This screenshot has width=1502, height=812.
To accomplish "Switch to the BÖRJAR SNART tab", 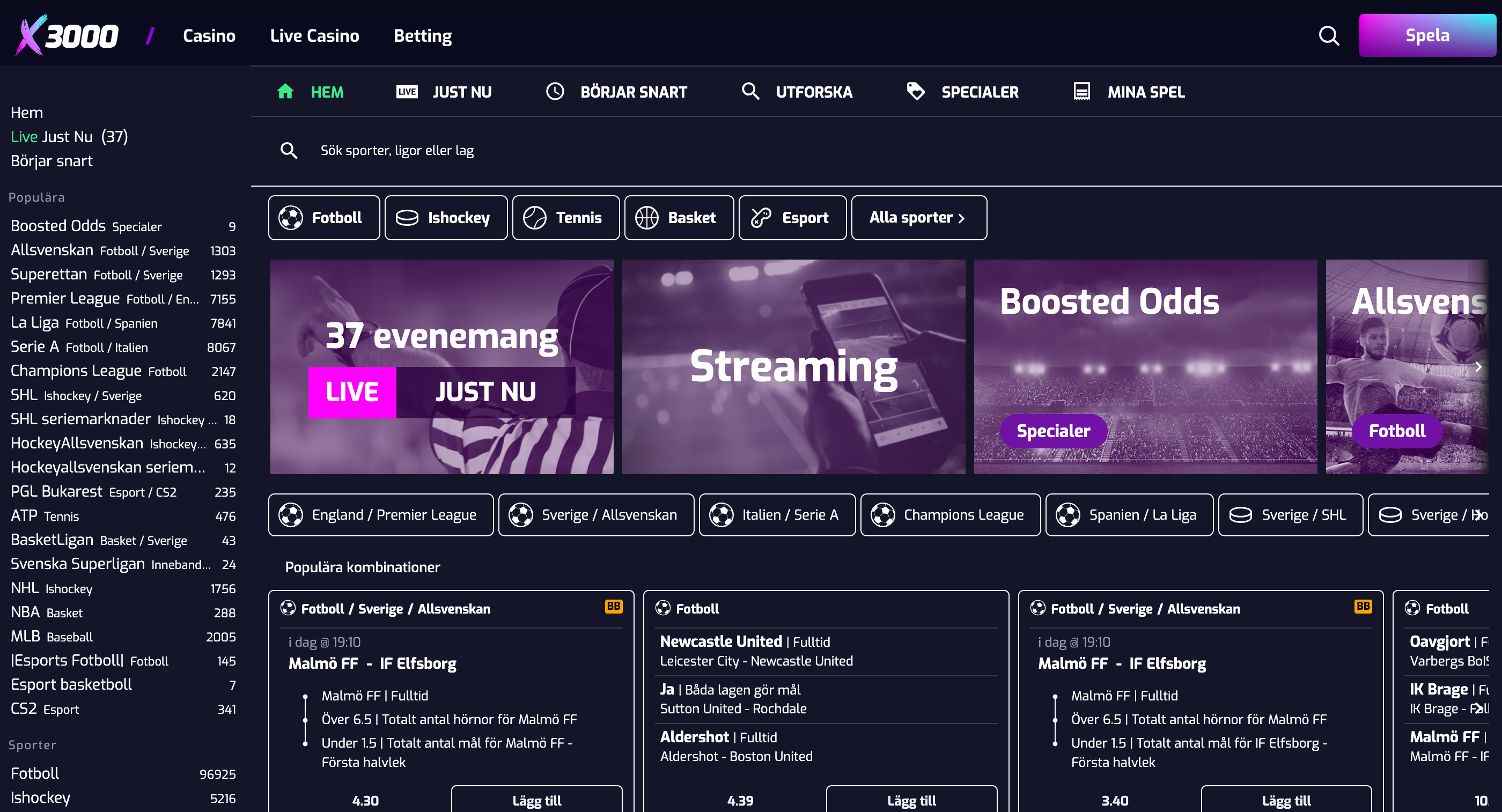I will pos(616,92).
